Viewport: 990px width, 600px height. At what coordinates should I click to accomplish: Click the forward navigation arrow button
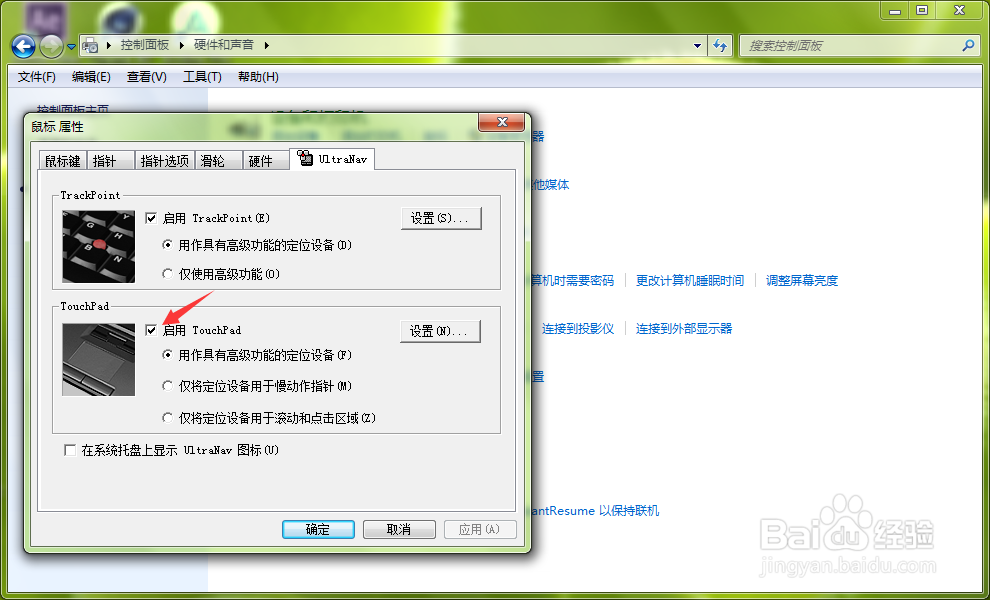point(51,45)
